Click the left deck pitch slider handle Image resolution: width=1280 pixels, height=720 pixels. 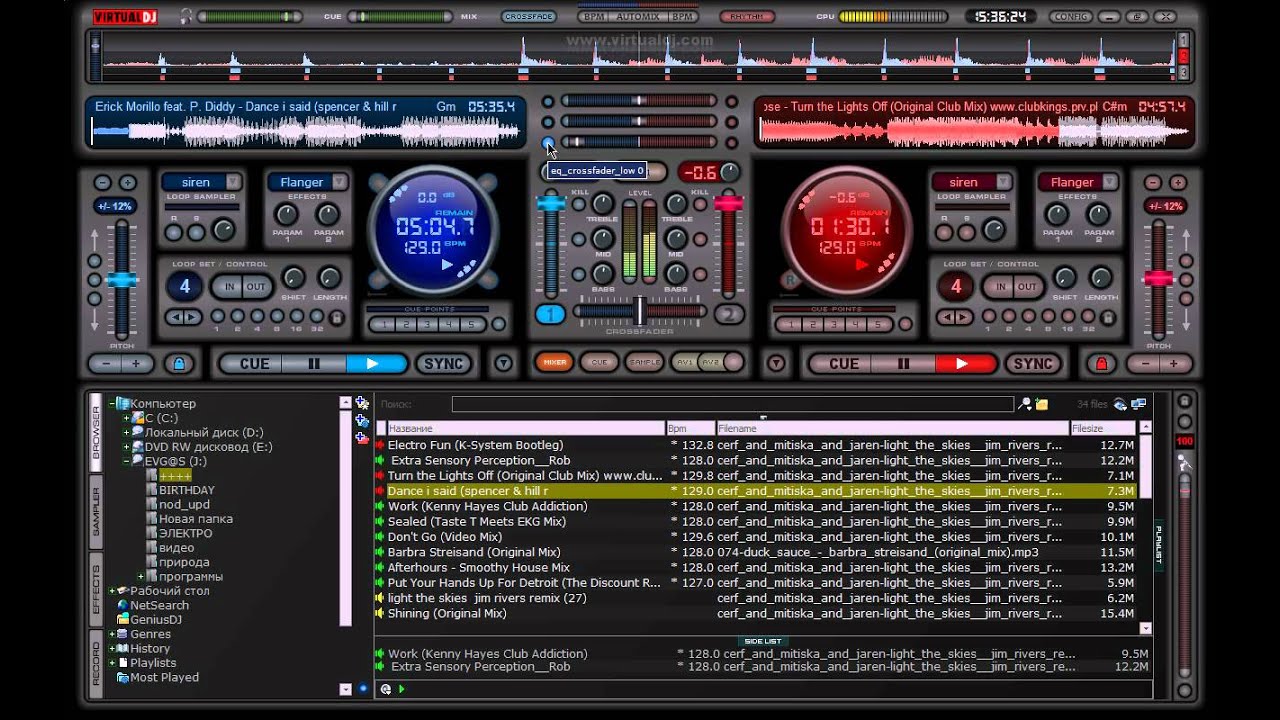(x=122, y=279)
